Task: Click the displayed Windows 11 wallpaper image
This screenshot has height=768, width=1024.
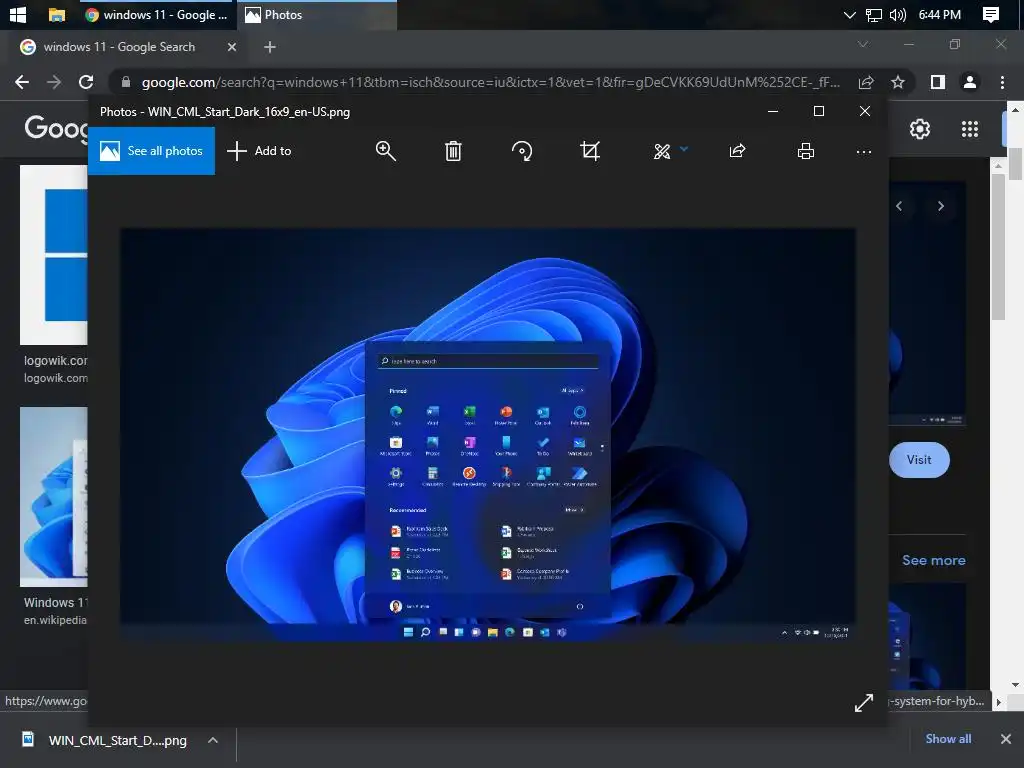Action: [488, 434]
